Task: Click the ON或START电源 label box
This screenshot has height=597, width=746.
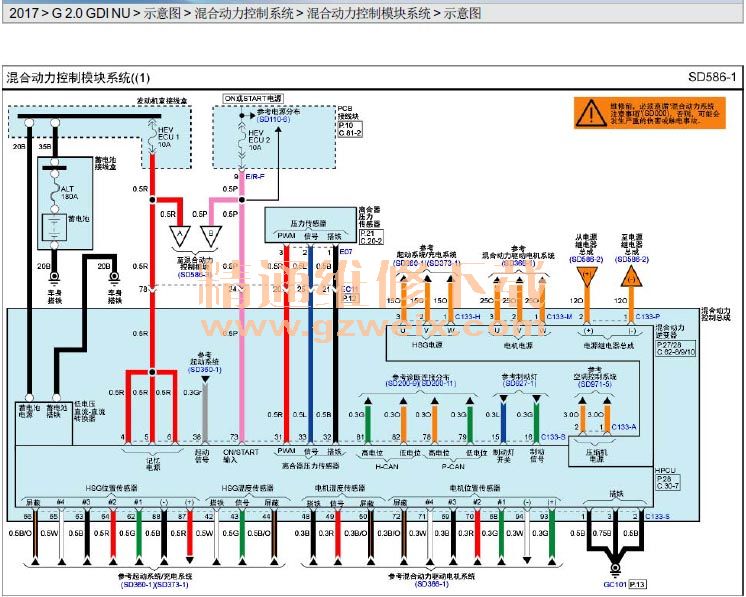Action: tap(253, 98)
